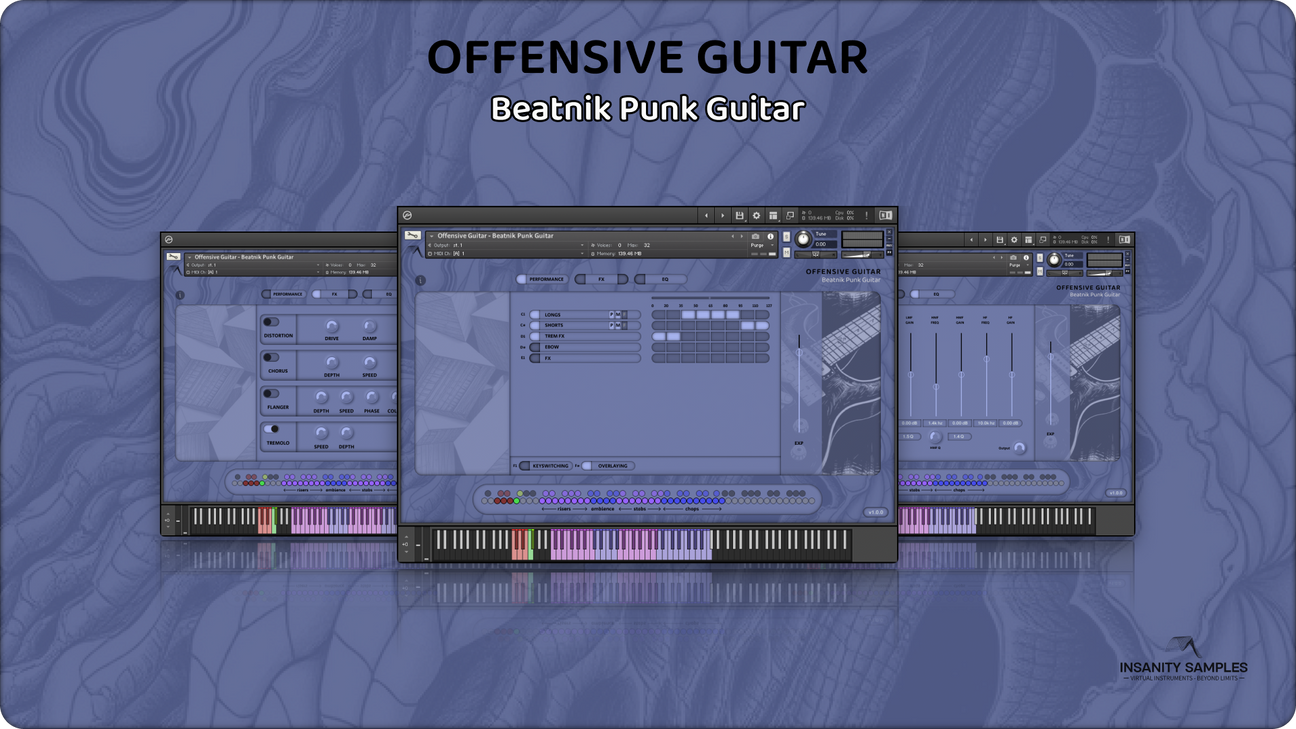Click the next-preset right arrow in center window toolbar
1296x729 pixels.
[722, 215]
